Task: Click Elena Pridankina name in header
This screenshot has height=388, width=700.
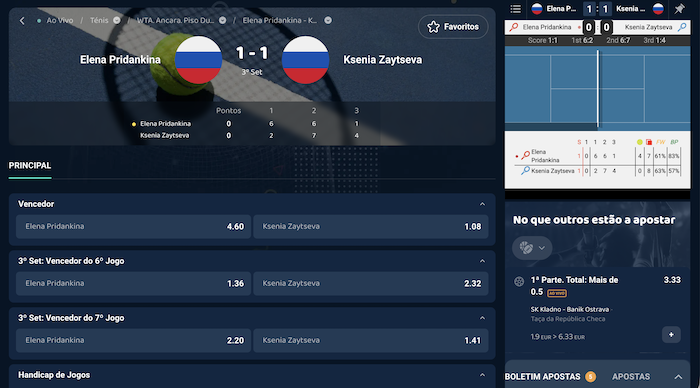Action: [120, 60]
